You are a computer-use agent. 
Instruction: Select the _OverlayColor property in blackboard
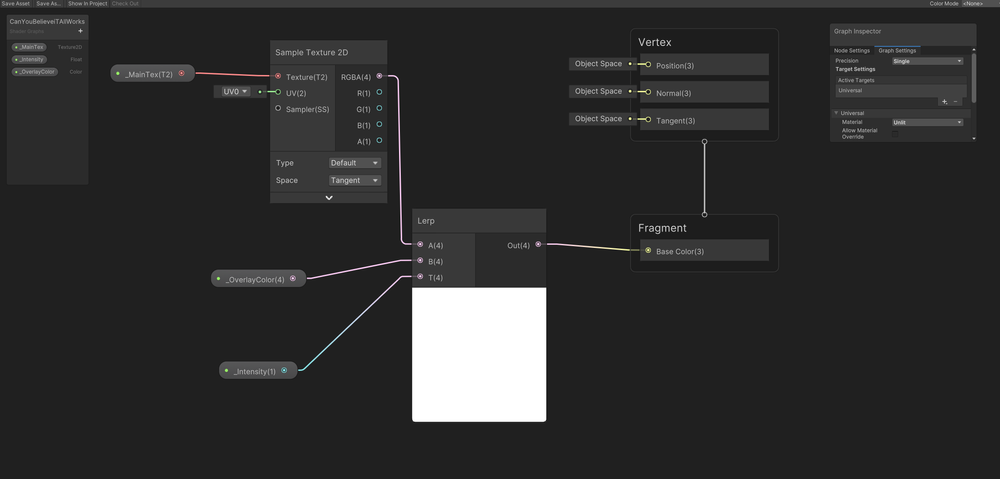tap(34, 72)
